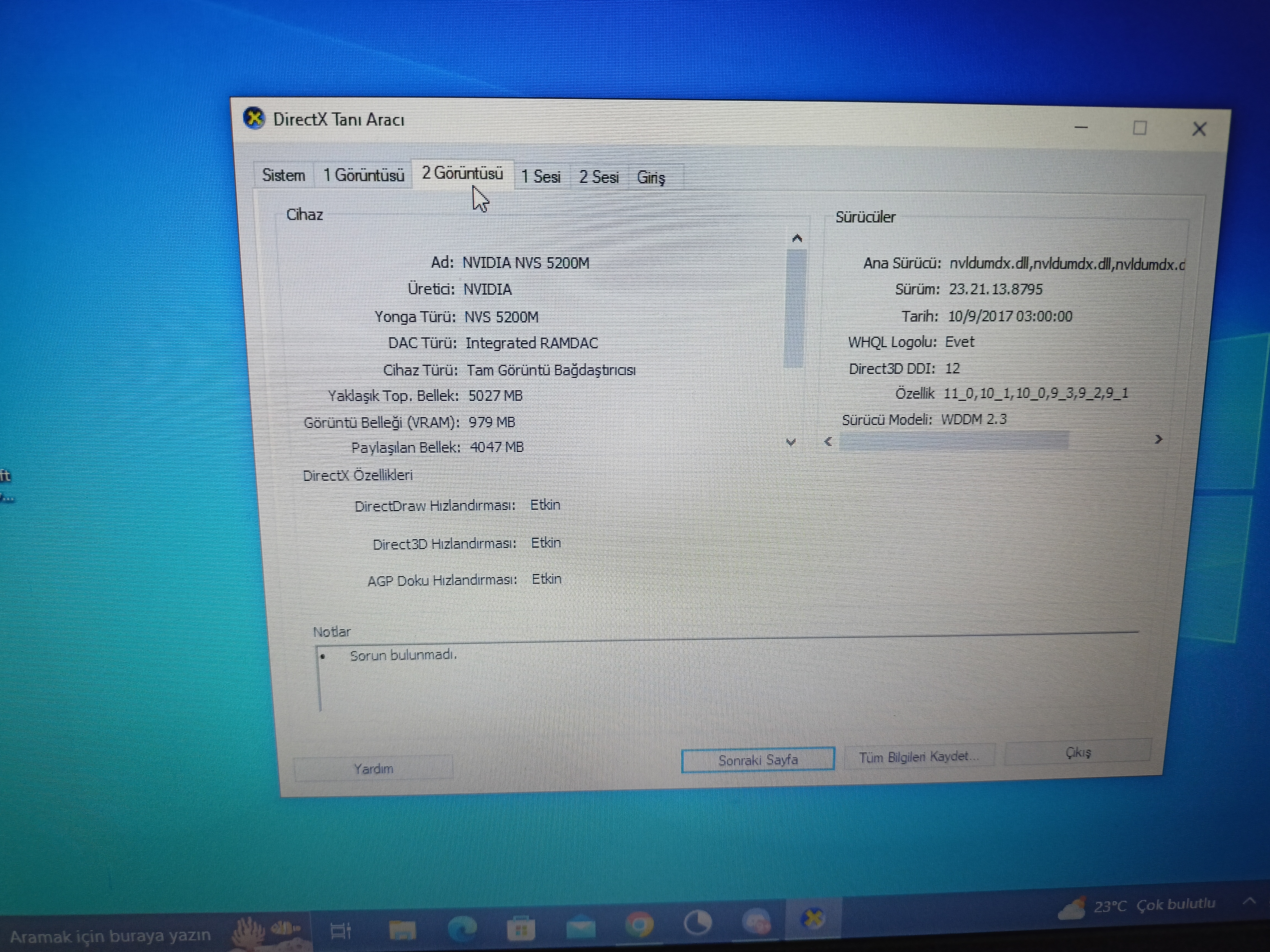The height and width of the screenshot is (952, 1270).
Task: Click the device name NVIDIA NVS 5200M
Action: [x=526, y=263]
